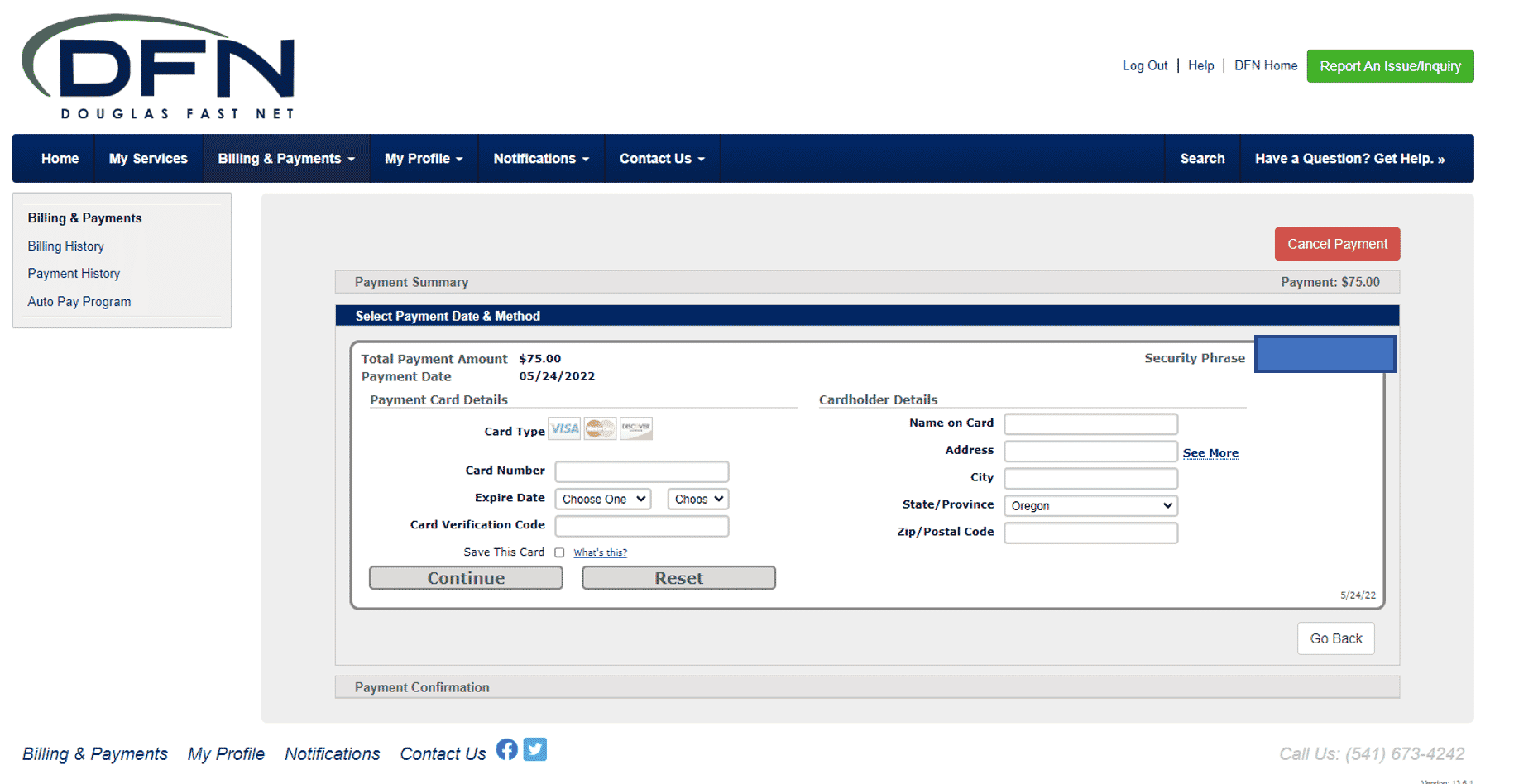Open the Search function in the navigation bar
Viewport: 1514px width, 784px height.
(x=1202, y=158)
